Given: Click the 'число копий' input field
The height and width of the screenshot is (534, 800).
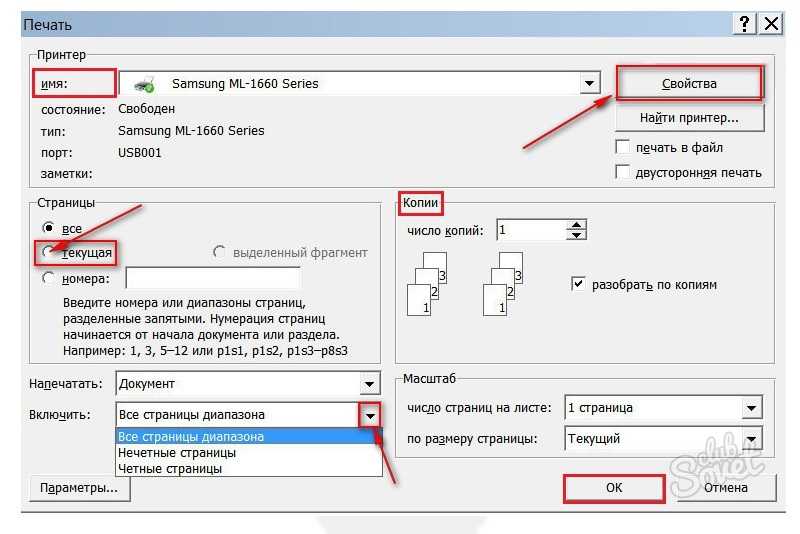Looking at the screenshot, I should point(532,230).
